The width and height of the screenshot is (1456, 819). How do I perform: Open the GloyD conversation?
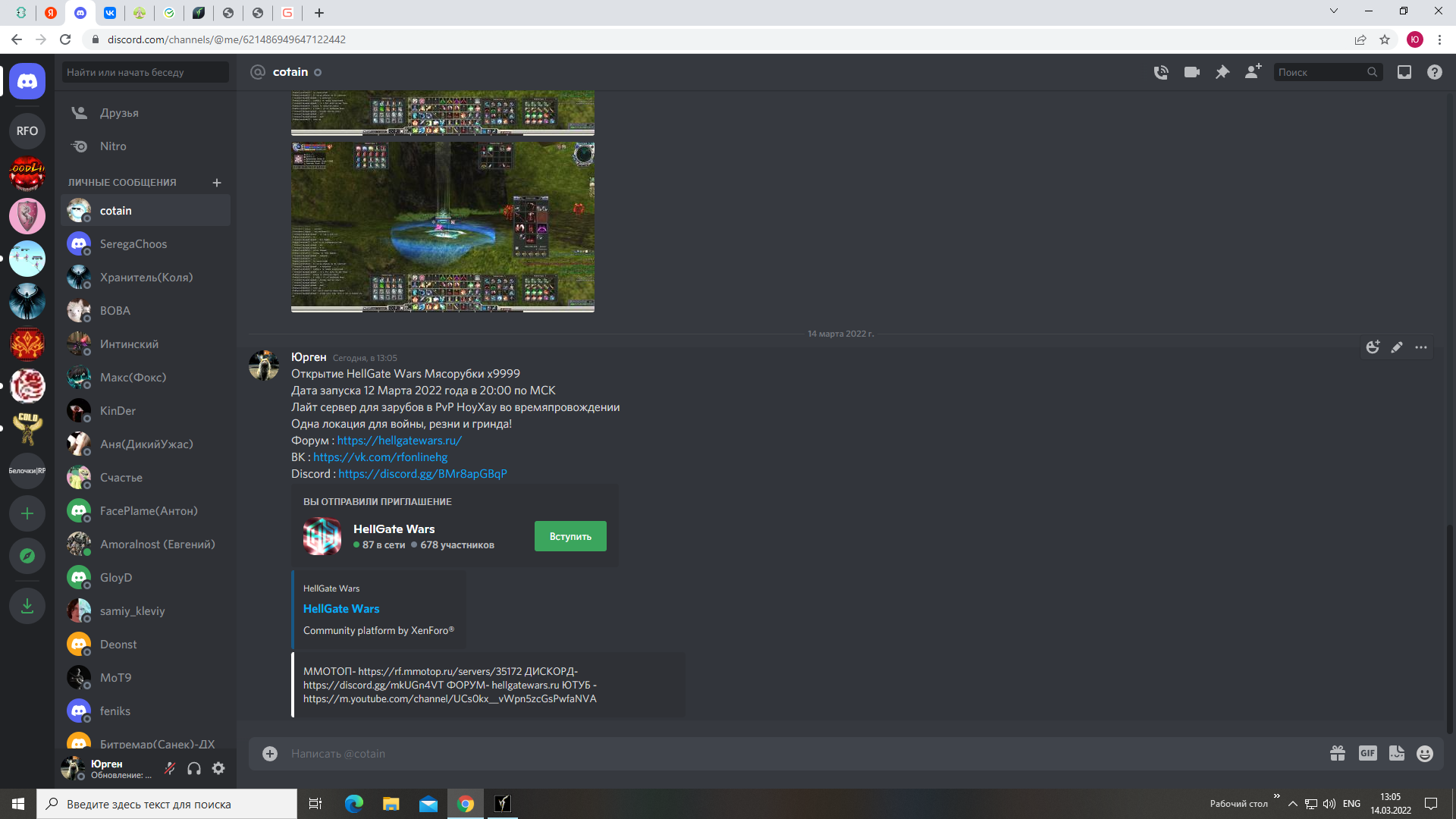pos(146,578)
